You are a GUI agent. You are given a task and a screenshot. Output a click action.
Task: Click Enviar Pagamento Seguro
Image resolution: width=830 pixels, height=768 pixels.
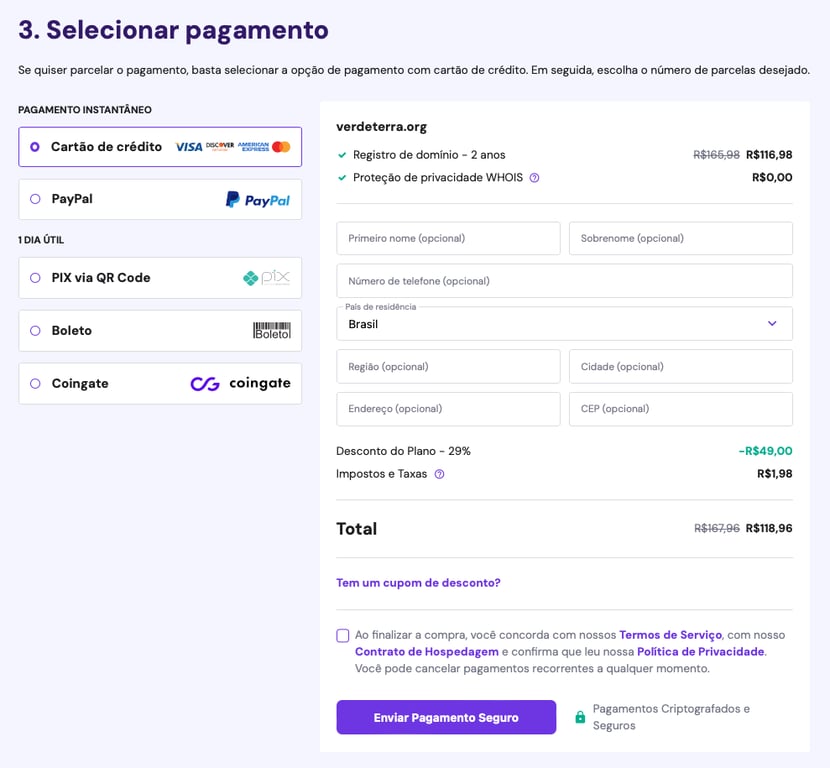pyautogui.click(x=446, y=717)
